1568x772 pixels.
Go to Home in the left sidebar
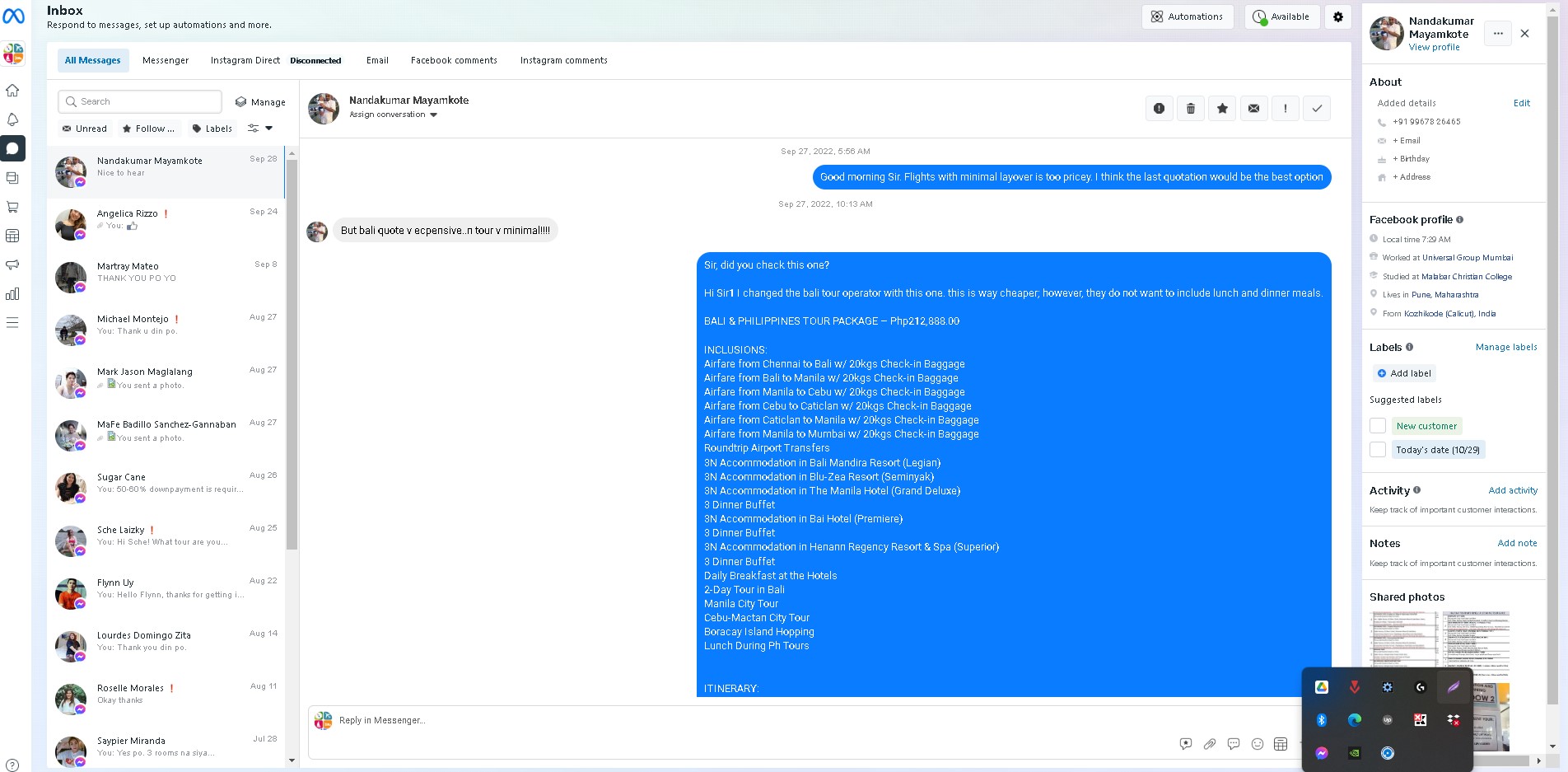[x=12, y=91]
